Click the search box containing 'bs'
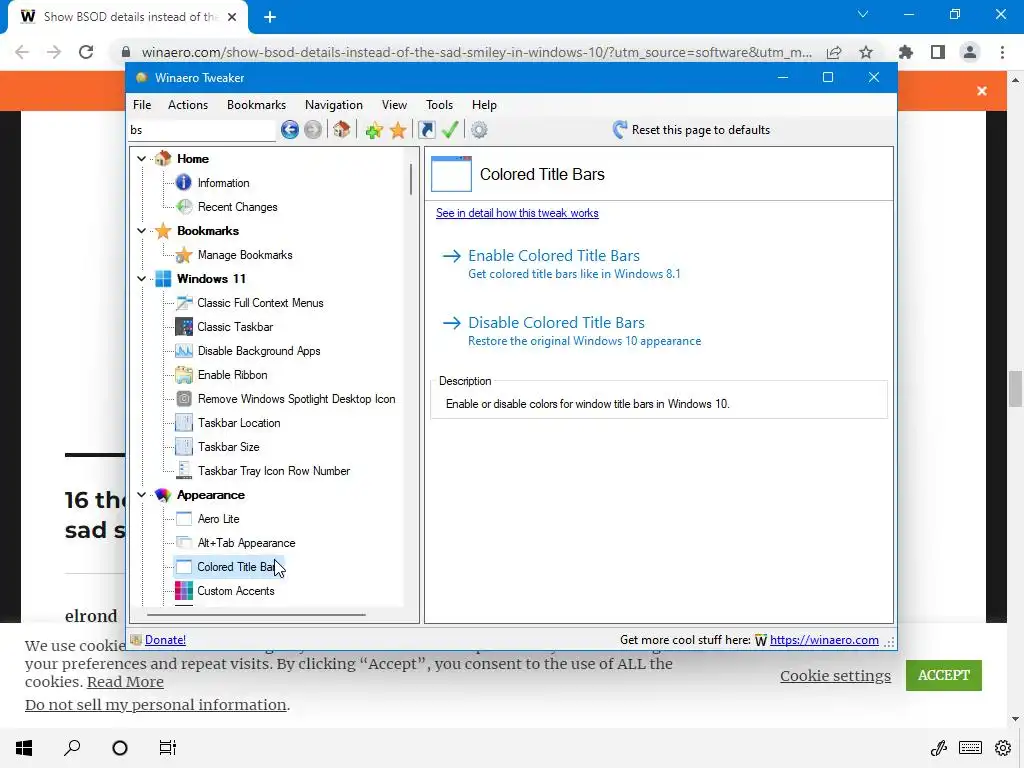 202,130
